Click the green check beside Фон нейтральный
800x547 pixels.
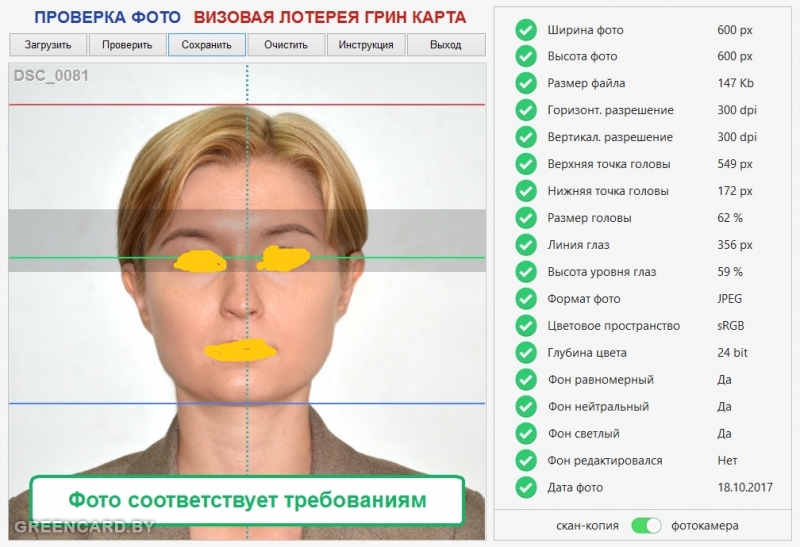pos(526,407)
